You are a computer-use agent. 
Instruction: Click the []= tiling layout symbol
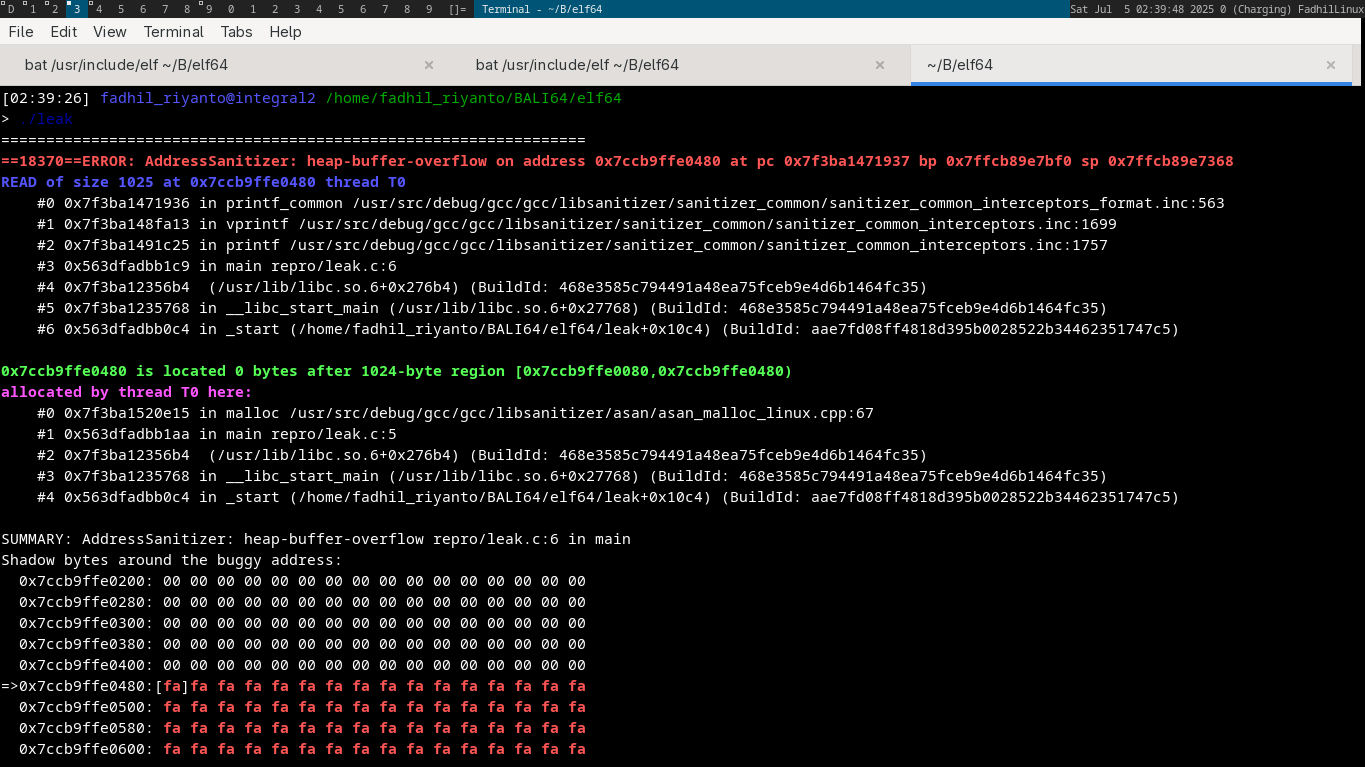pyautogui.click(x=457, y=9)
